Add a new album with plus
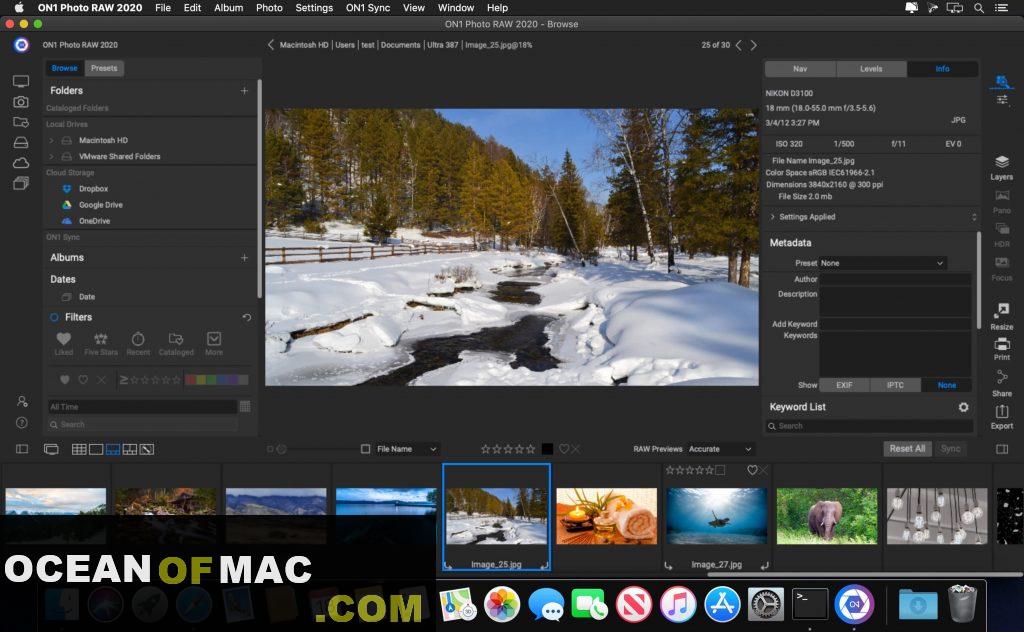1024x632 pixels. pyautogui.click(x=244, y=258)
